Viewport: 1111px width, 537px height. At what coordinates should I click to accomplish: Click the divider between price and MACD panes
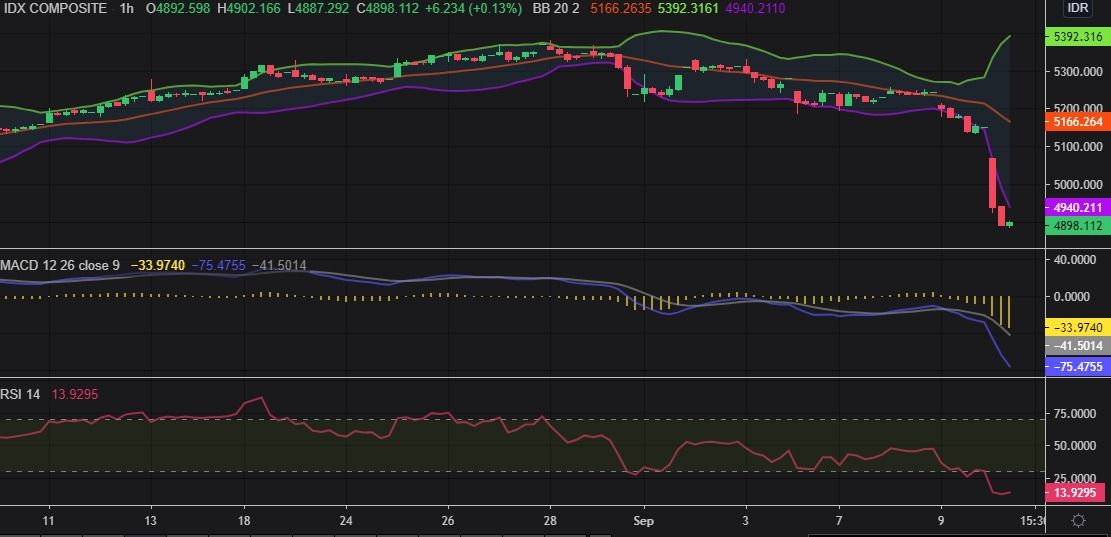click(520, 248)
